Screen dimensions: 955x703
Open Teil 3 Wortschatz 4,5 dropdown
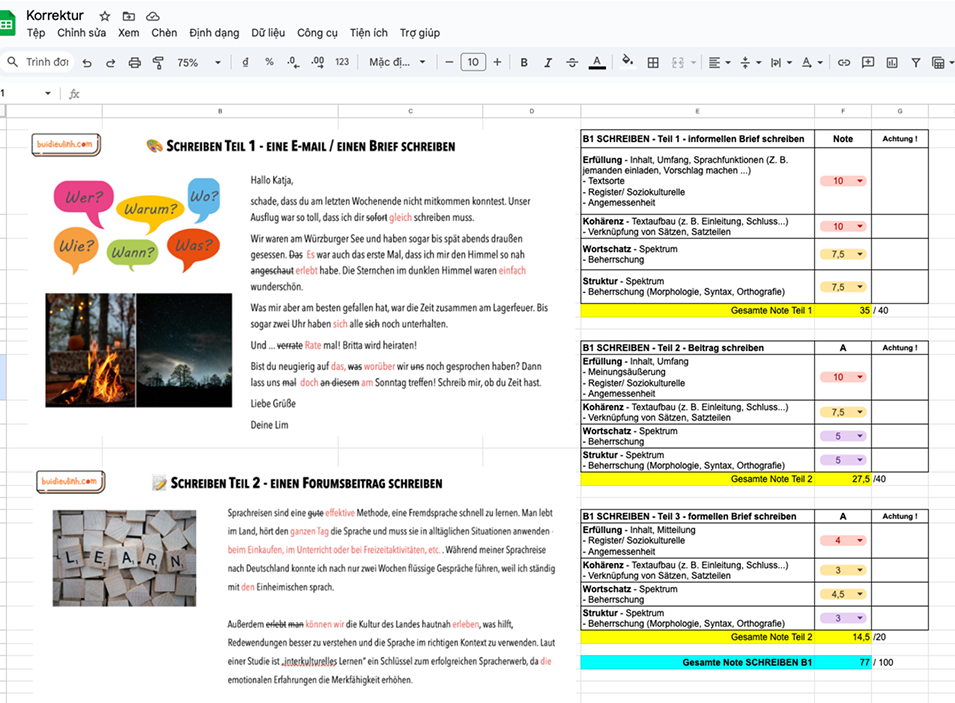pos(843,594)
